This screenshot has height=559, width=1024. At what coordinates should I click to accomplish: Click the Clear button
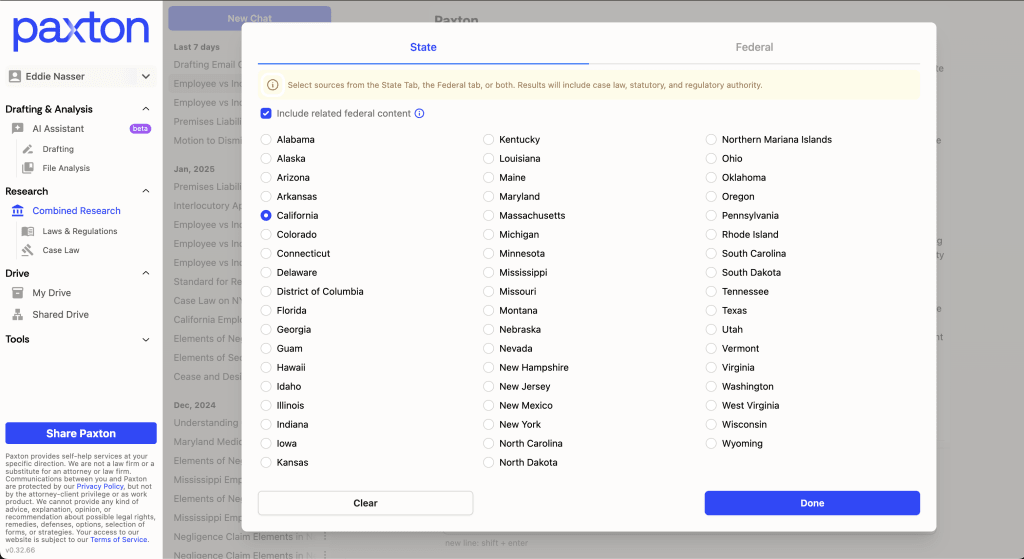coord(365,503)
